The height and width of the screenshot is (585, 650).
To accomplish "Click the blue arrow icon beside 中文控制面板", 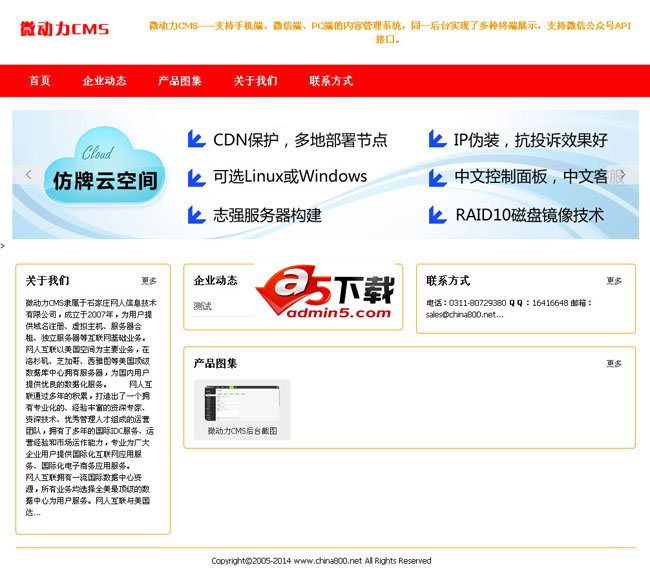I will click(437, 178).
